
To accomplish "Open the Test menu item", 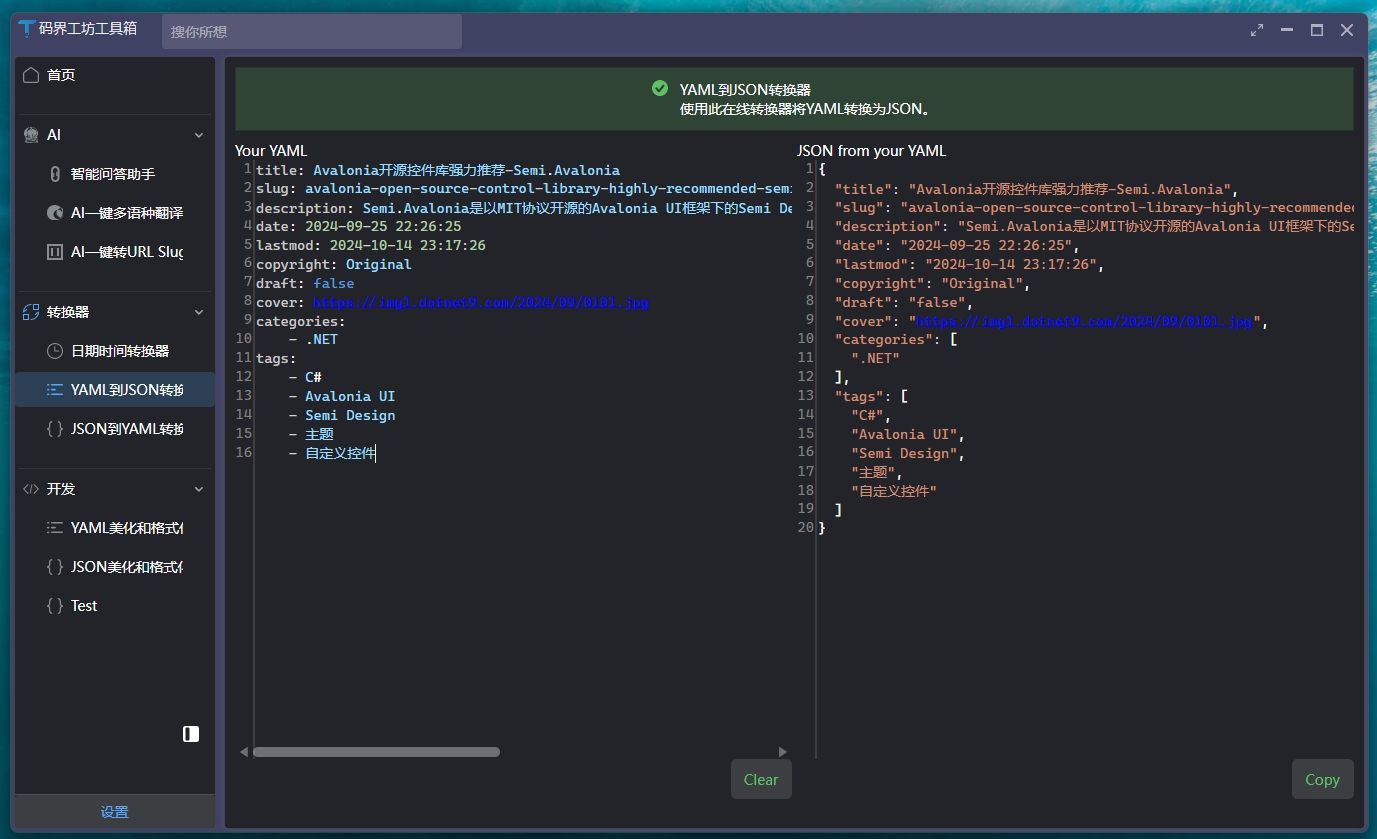I will pos(84,606).
